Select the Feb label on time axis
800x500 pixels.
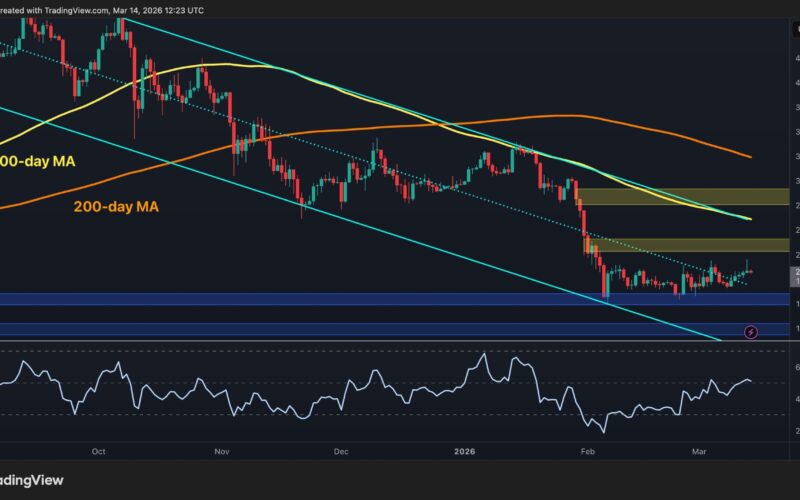[x=590, y=451]
